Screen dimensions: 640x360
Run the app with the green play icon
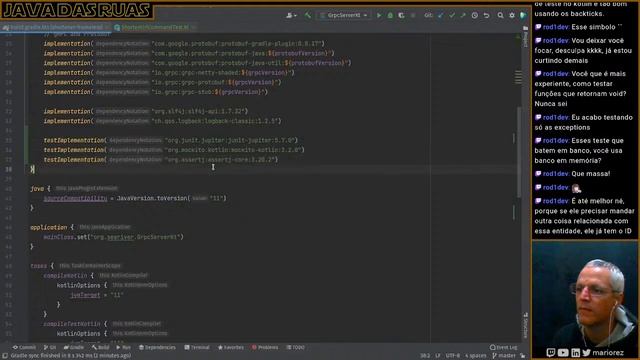pyautogui.click(x=379, y=16)
